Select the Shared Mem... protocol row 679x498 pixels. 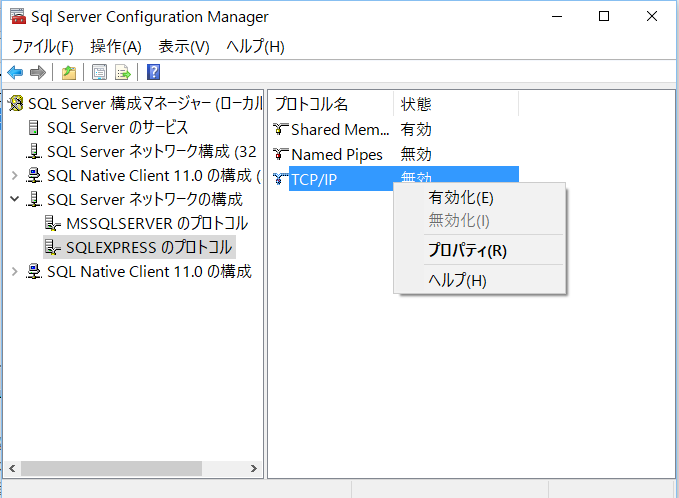click(340, 129)
